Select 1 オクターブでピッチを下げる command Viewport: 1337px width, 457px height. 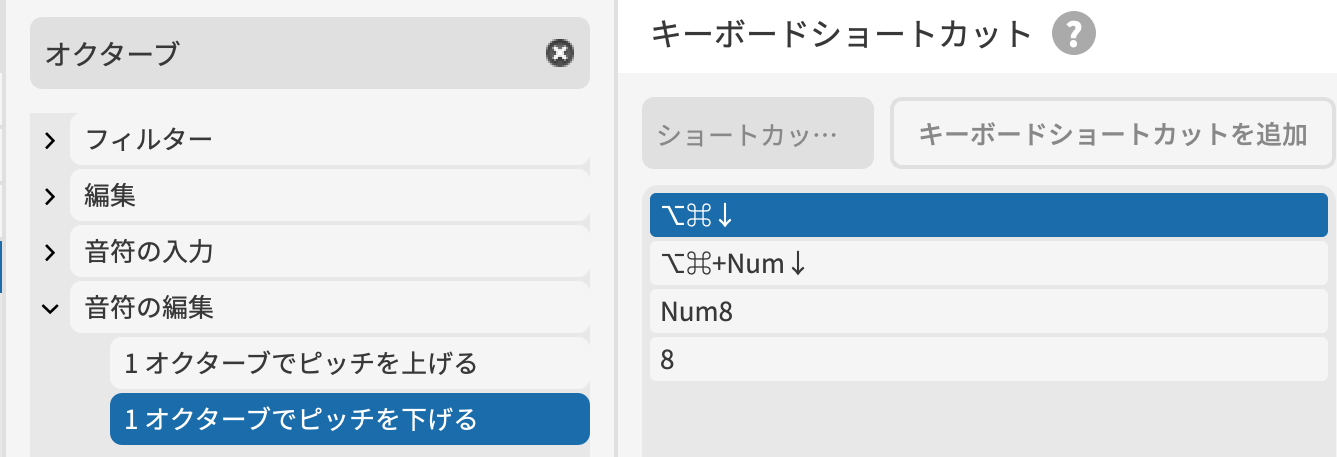click(x=348, y=419)
